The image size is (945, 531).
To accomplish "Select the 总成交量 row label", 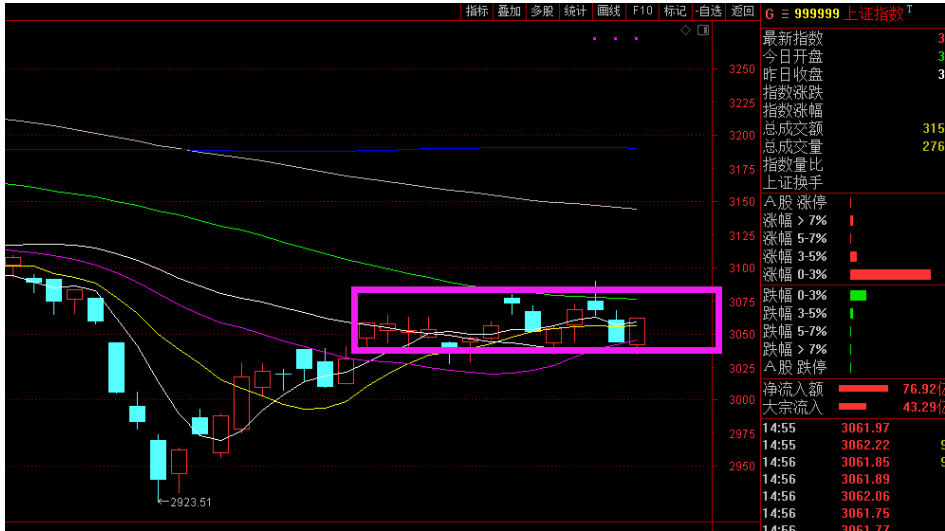I will 793,146.
